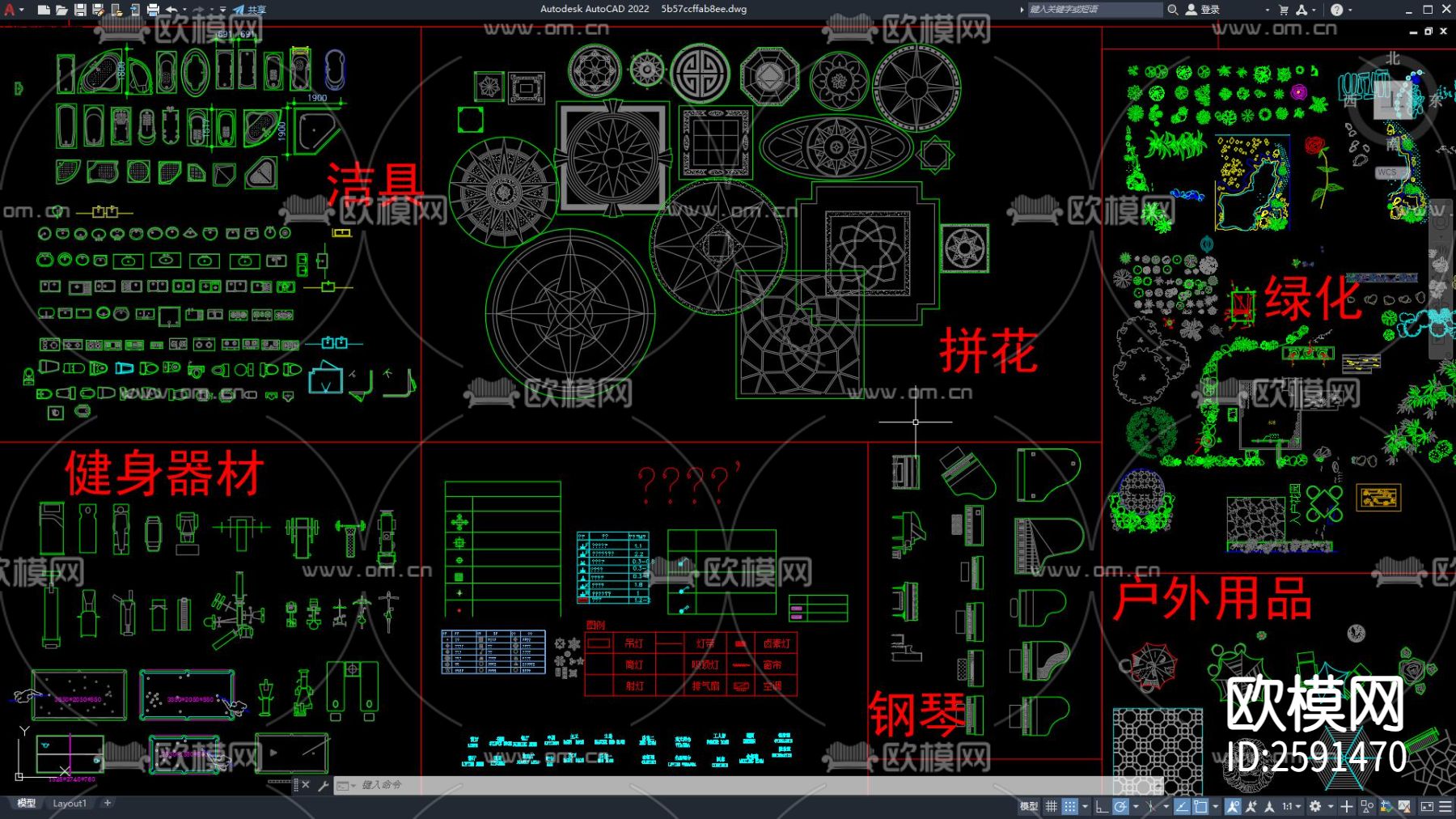Screen dimensions: 1456x819
Task: Toggle ortho mode
Action: [x=1102, y=806]
